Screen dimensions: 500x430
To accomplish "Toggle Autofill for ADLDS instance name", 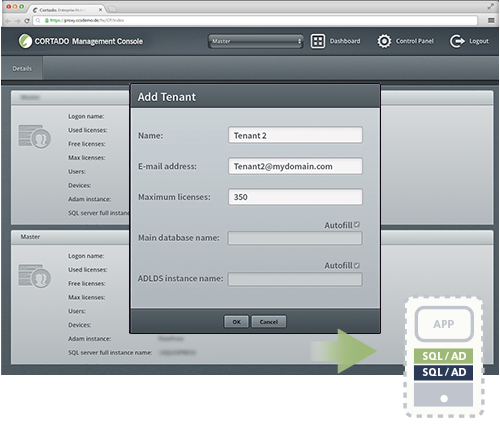I will point(357,265).
